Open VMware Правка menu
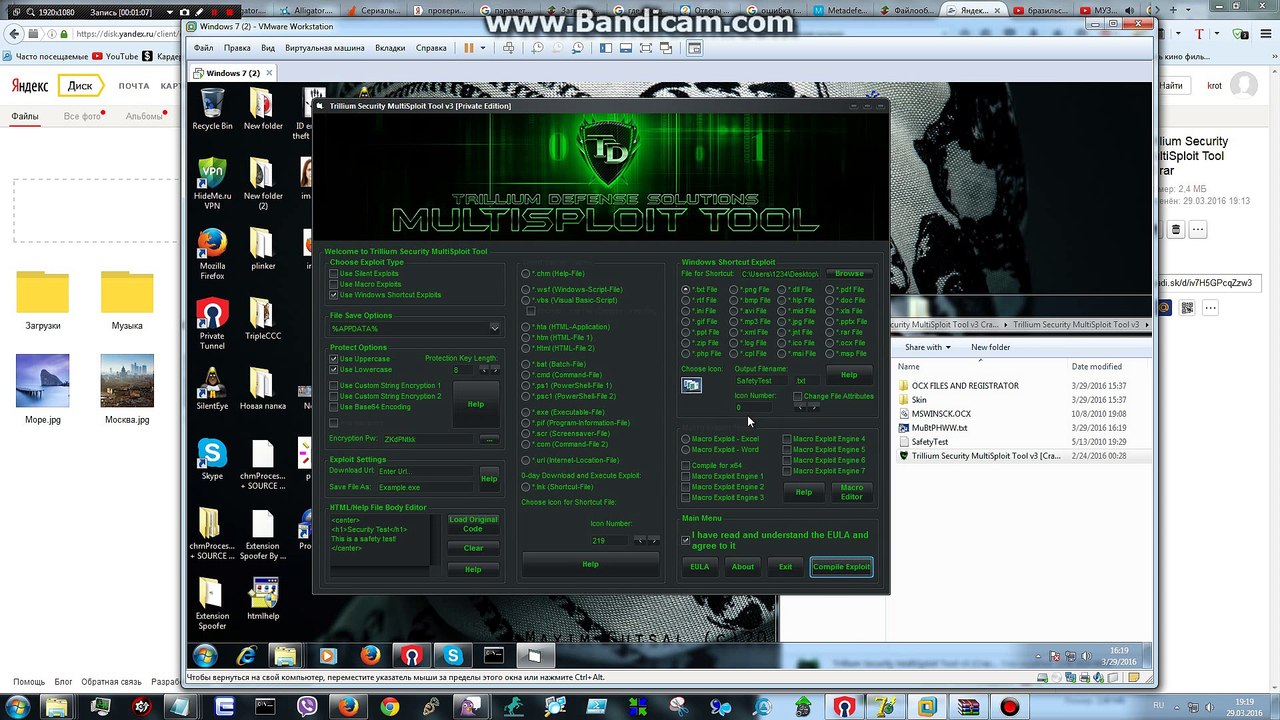Viewport: 1280px width, 720px height. click(237, 48)
